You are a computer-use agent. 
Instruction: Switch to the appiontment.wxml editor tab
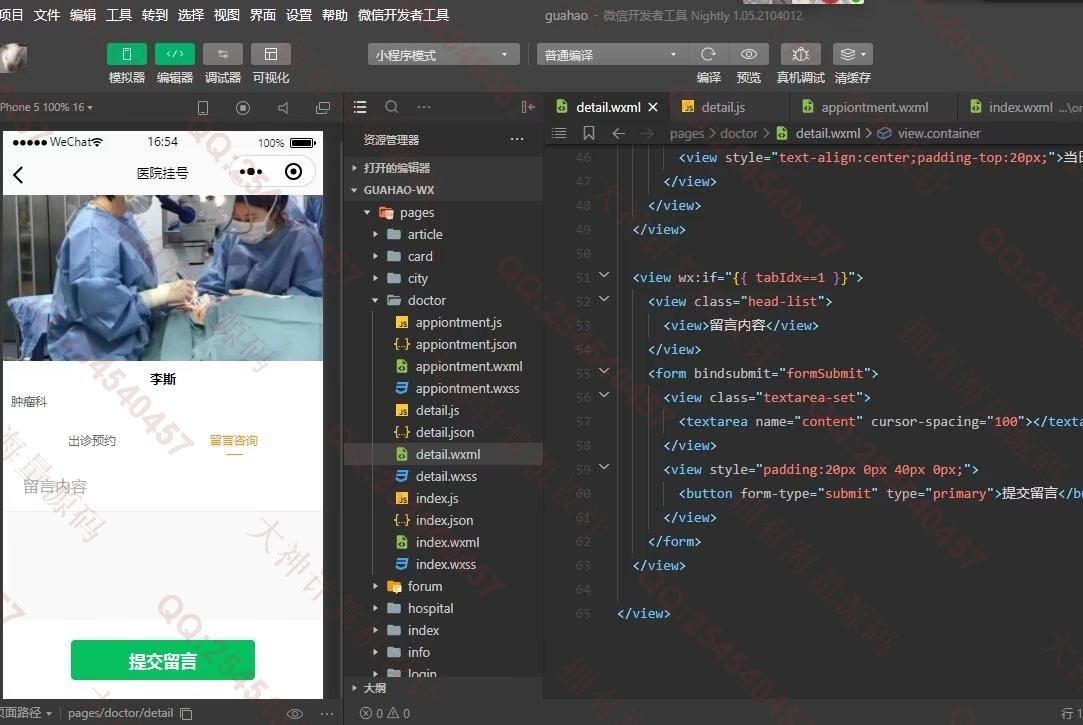[x=874, y=107]
